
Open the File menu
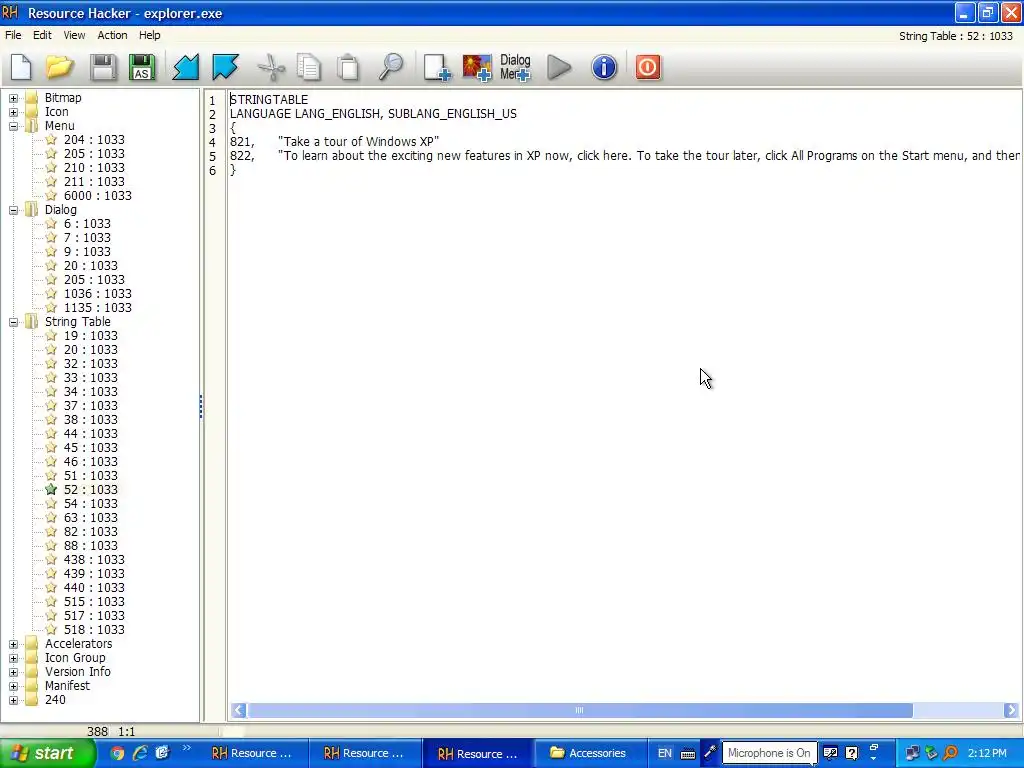pos(13,35)
